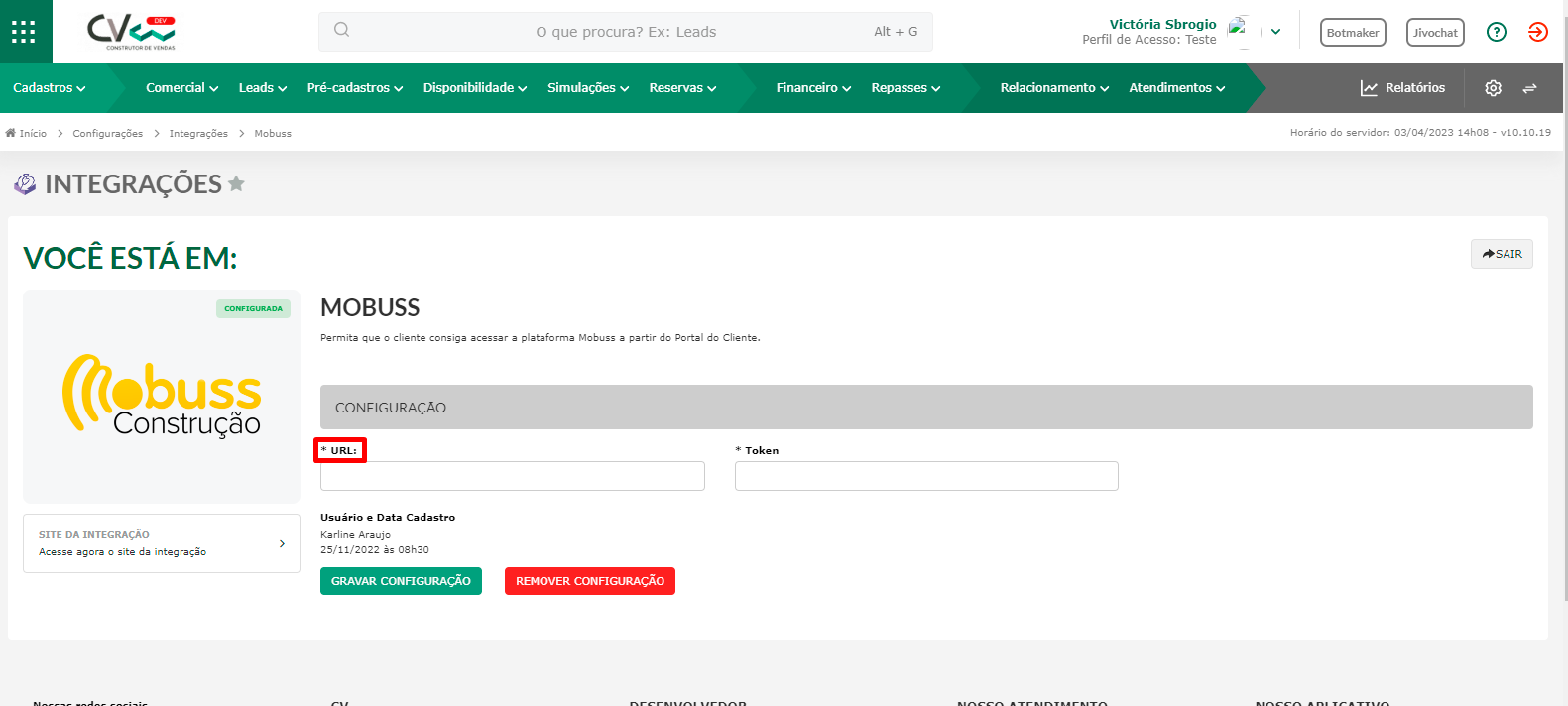
Task: Click the Mobuss breadcrumb item
Action: tap(273, 133)
